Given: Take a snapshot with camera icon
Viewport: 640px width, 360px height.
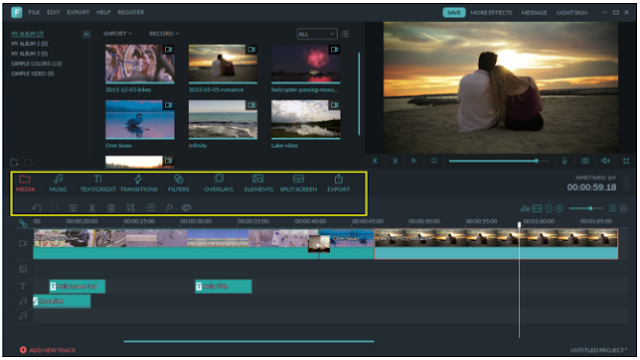Looking at the screenshot, I should click(x=585, y=161).
